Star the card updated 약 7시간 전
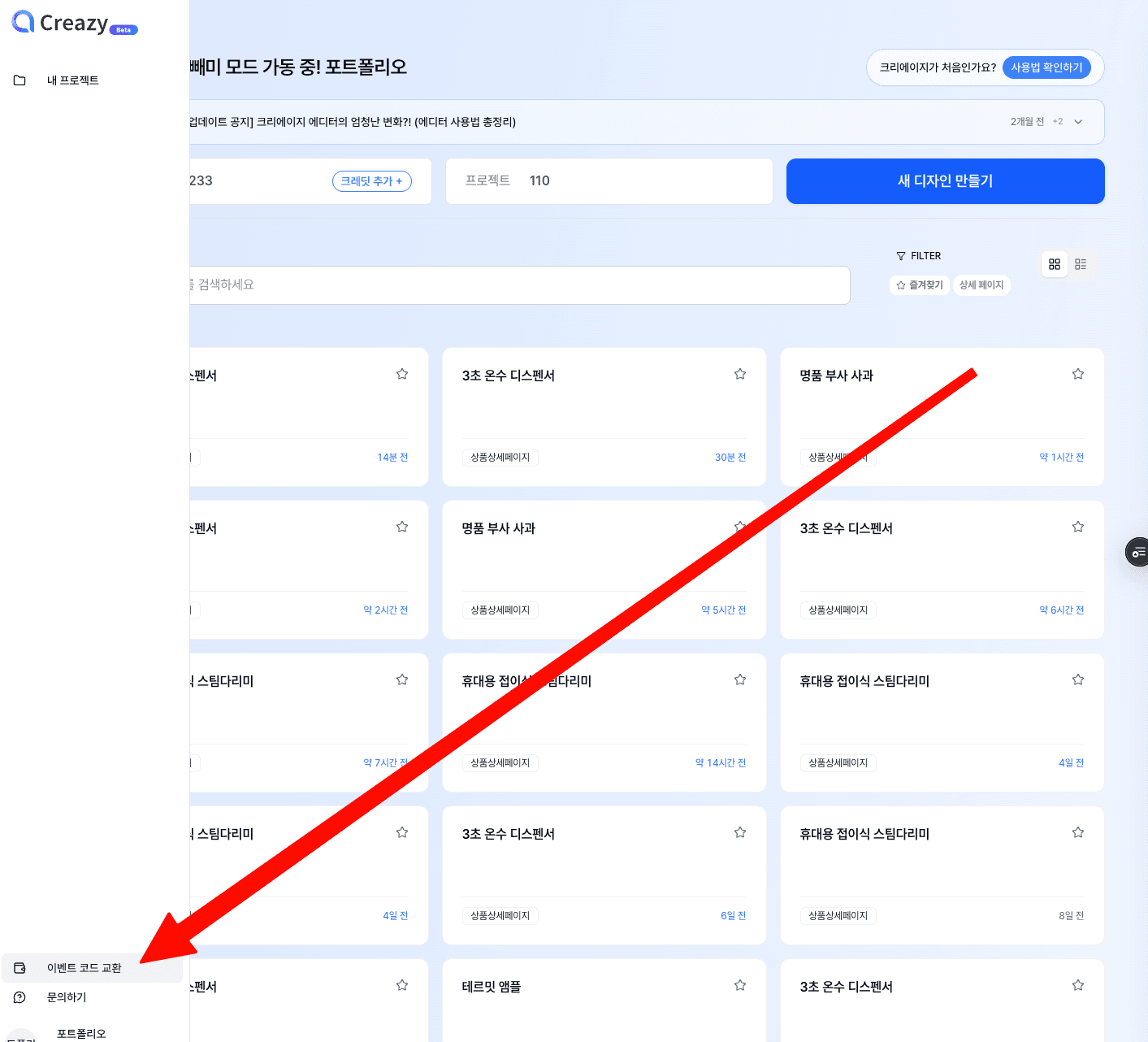Image resolution: width=1148 pixels, height=1042 pixels. 402,679
